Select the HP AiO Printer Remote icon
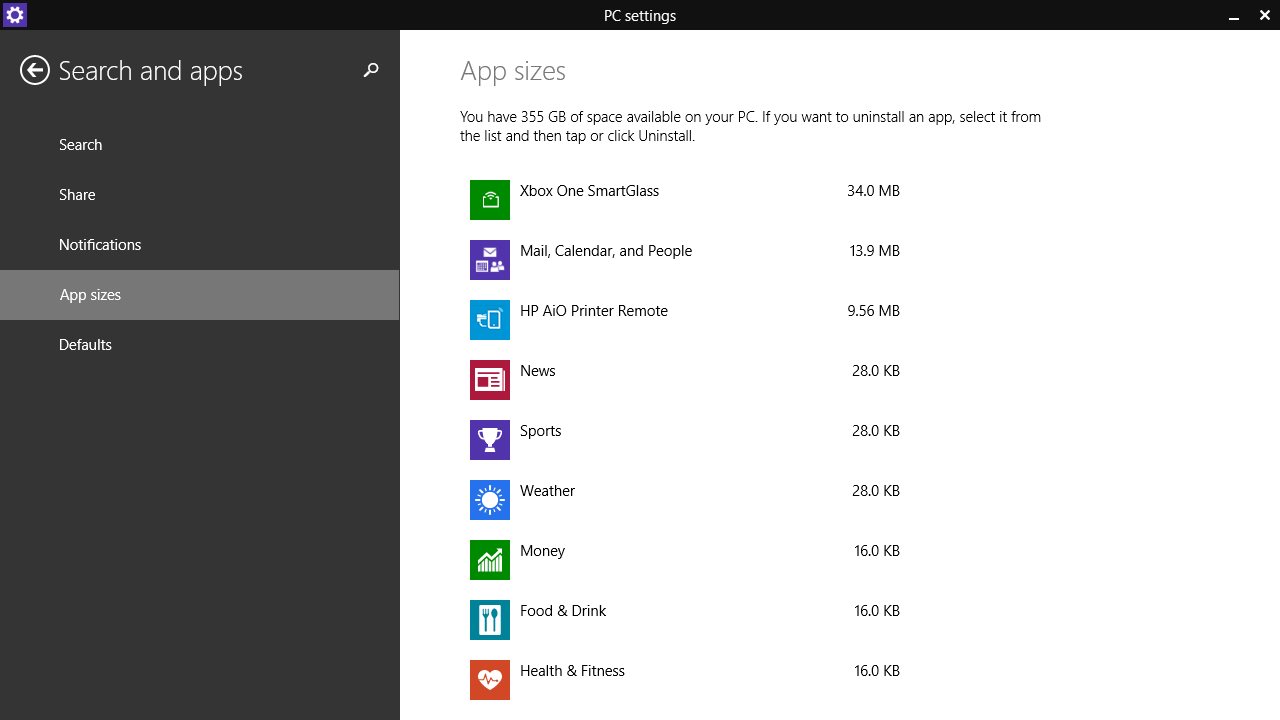1280x720 pixels. point(490,320)
